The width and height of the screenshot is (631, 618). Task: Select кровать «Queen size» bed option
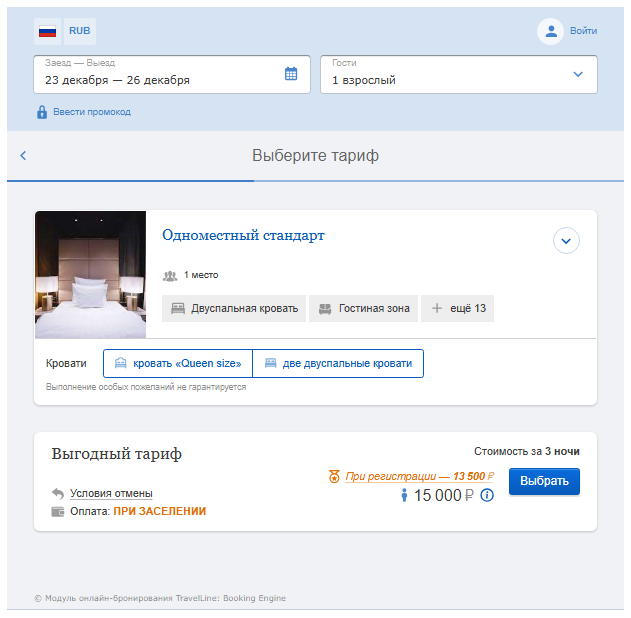click(178, 363)
